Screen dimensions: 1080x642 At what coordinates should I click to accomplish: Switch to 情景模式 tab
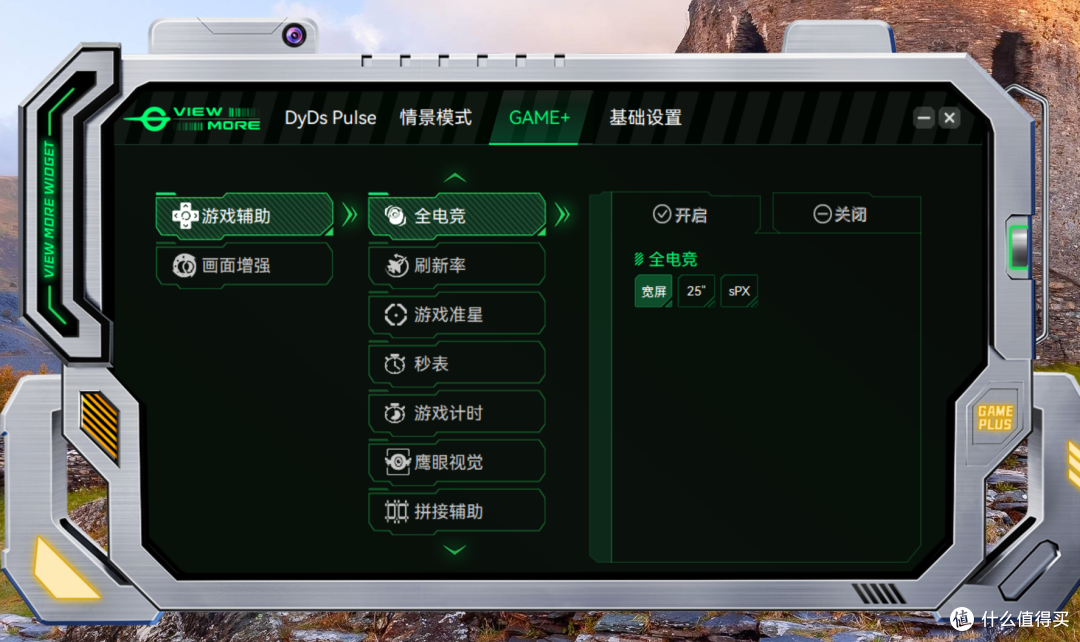(x=435, y=118)
